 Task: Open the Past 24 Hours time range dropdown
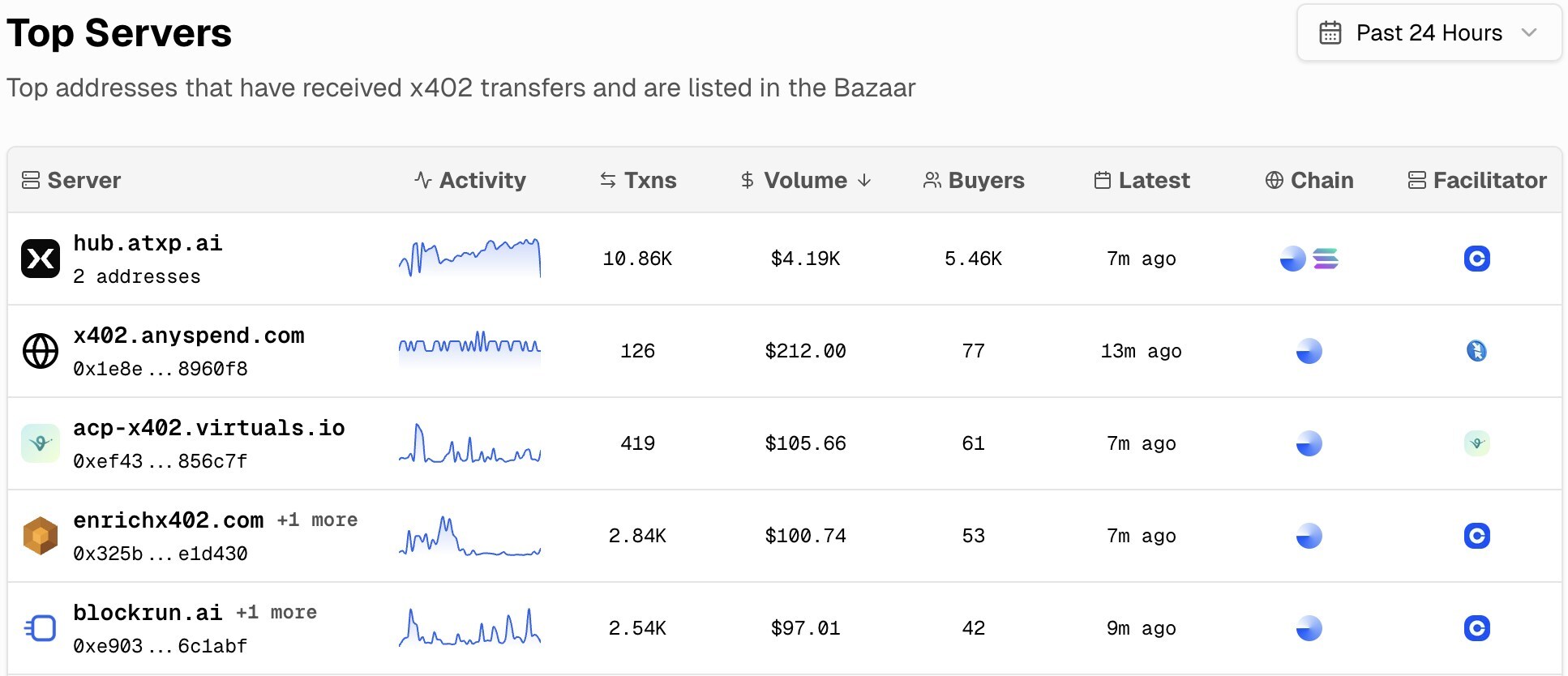pos(1429,33)
